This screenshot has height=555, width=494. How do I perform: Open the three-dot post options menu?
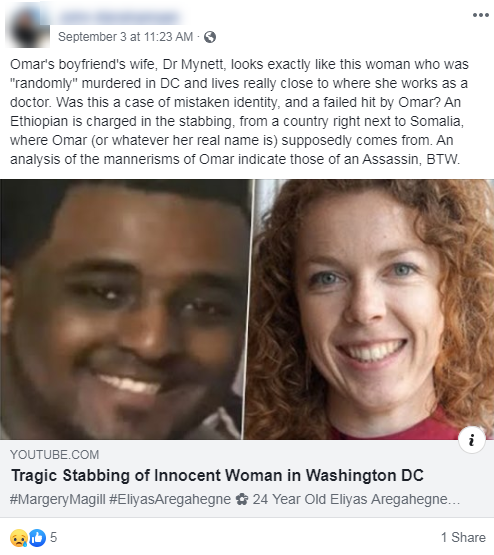click(481, 15)
